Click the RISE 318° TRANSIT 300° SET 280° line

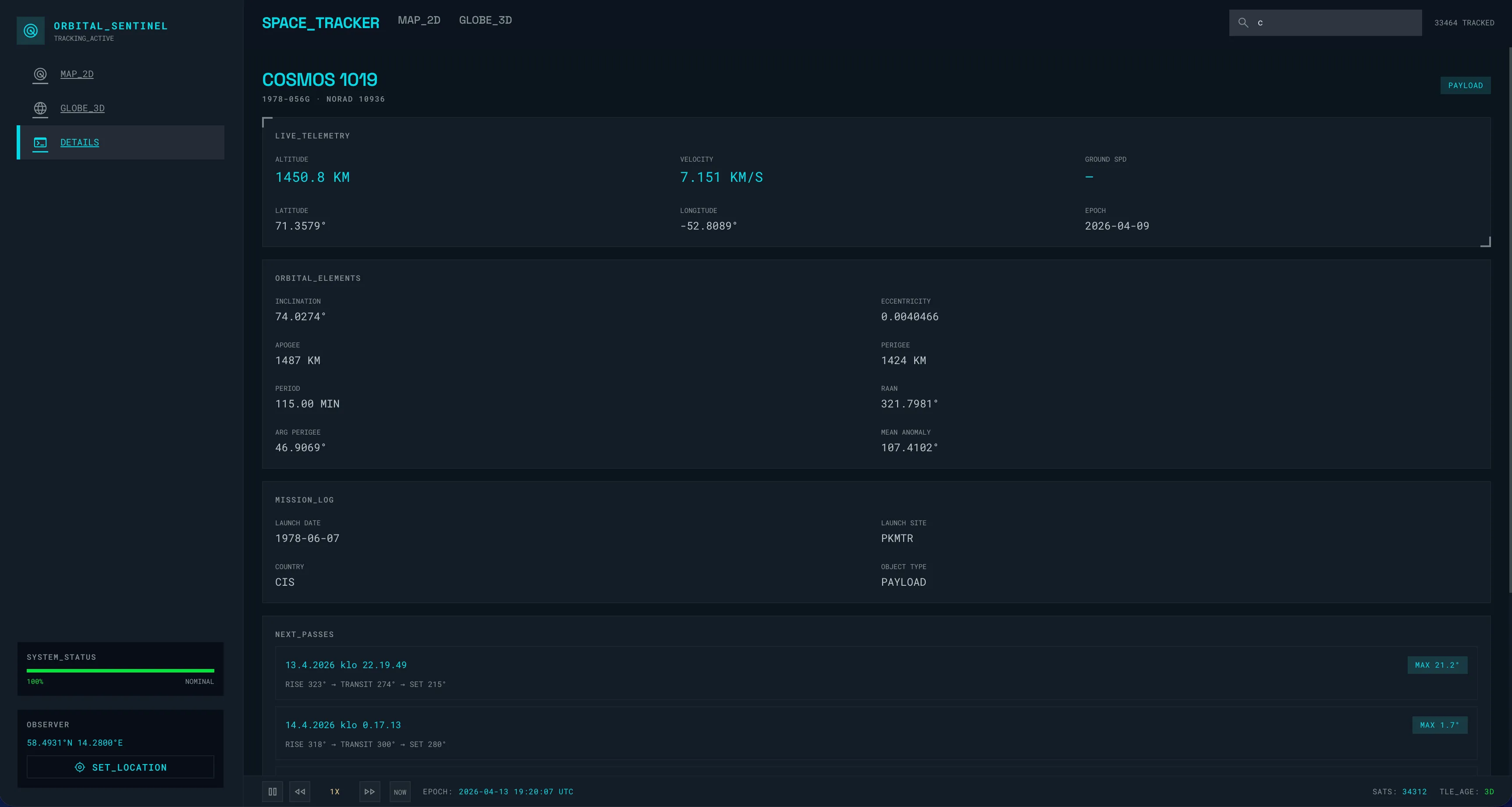[x=365, y=745]
